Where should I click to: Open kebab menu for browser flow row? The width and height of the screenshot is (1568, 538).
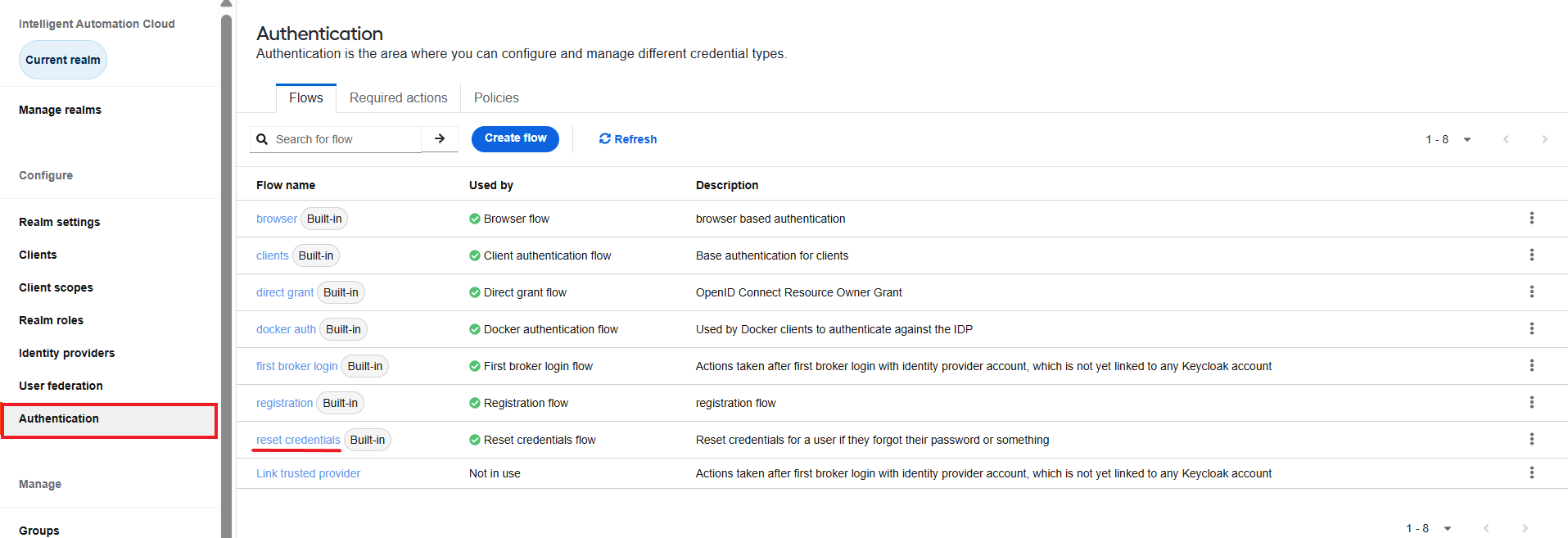(1531, 219)
